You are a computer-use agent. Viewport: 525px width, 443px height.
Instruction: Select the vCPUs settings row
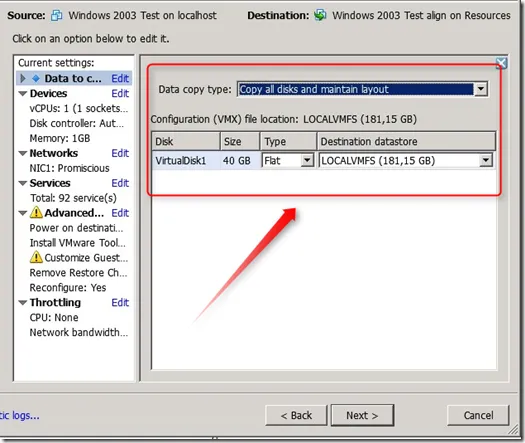pyautogui.click(x=79, y=108)
